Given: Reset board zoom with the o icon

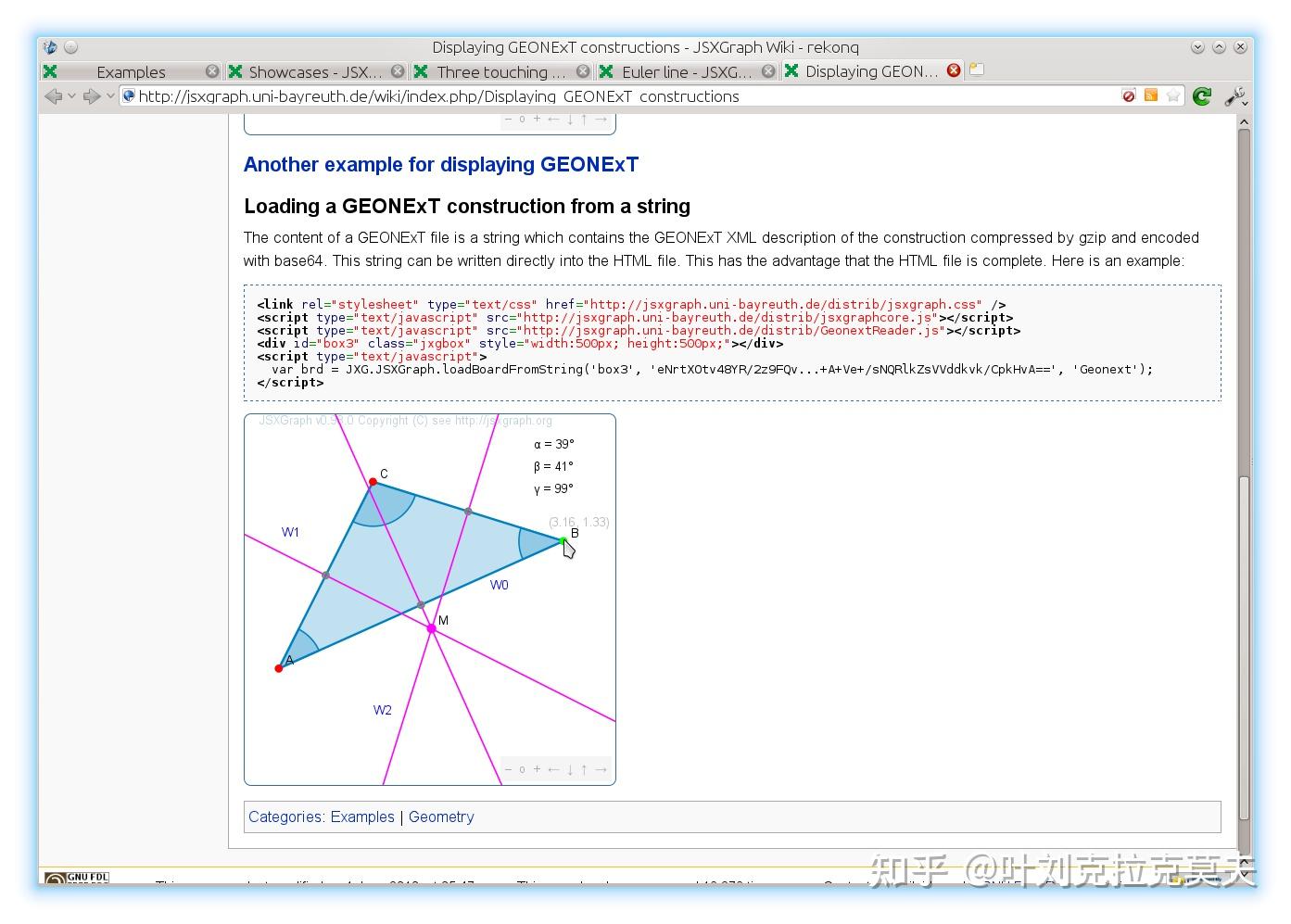Looking at the screenshot, I should 522,769.
